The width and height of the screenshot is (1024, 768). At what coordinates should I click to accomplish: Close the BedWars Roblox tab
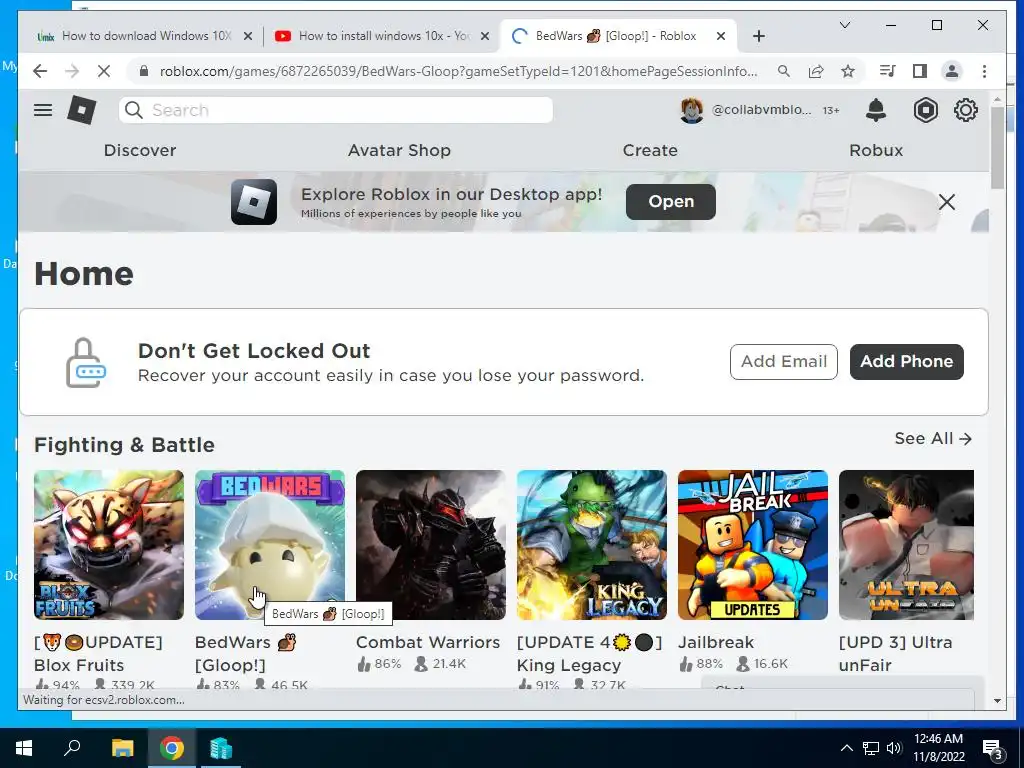click(x=720, y=37)
